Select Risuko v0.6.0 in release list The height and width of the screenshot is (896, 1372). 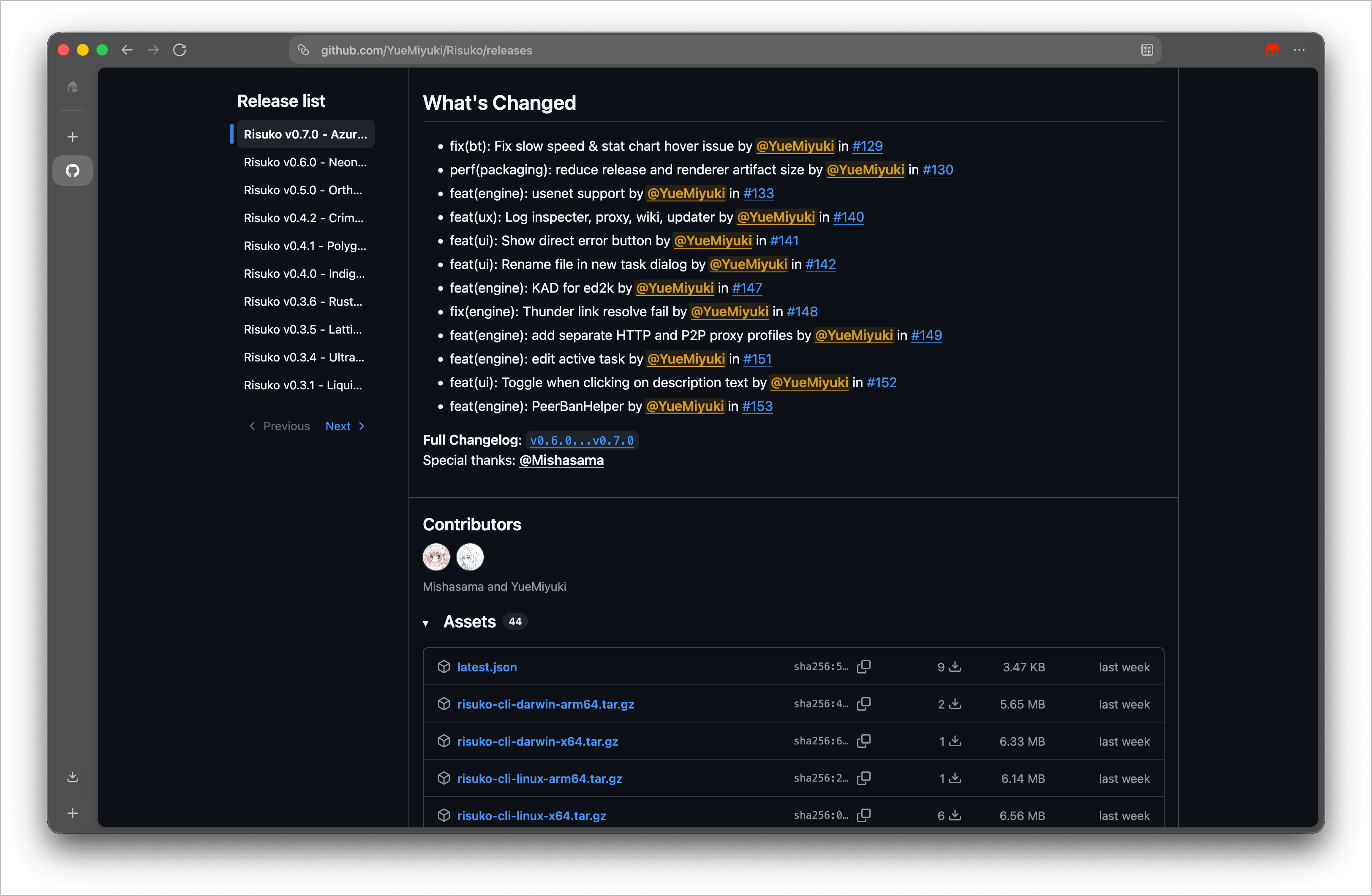[305, 162]
